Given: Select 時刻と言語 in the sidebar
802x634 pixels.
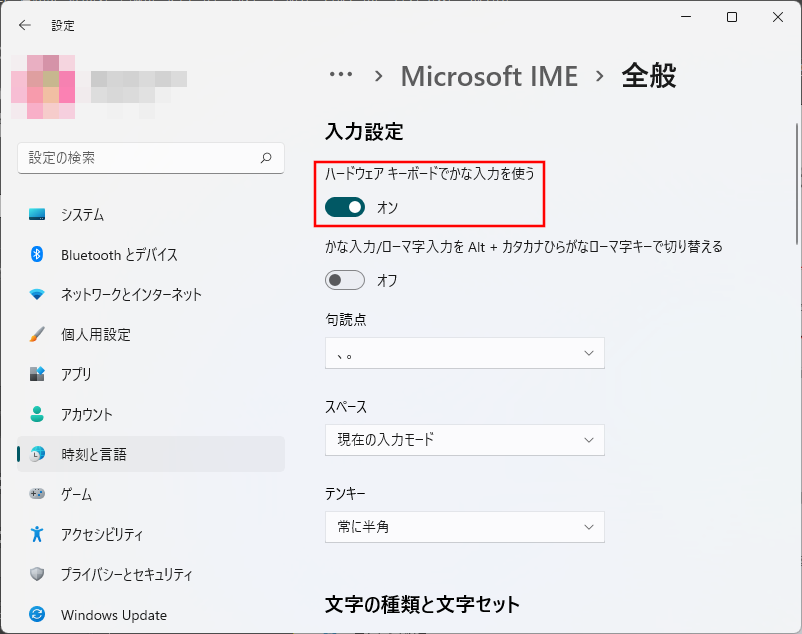Looking at the screenshot, I should point(150,454).
